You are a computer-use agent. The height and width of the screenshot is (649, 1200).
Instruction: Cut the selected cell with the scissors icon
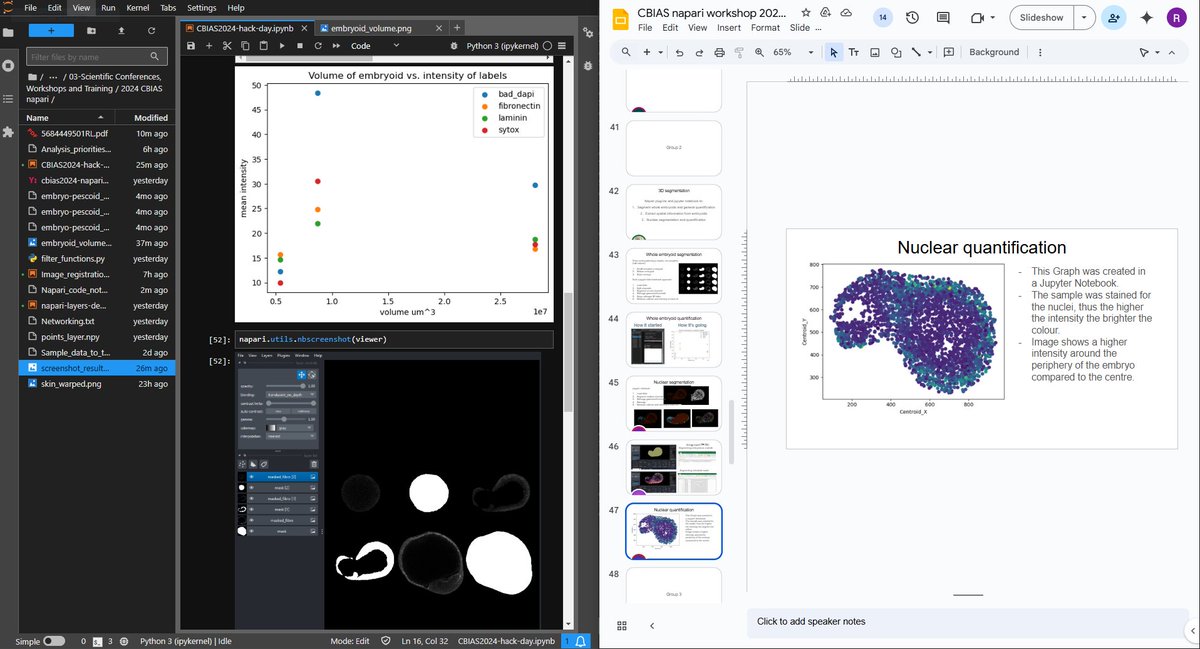tap(228, 46)
